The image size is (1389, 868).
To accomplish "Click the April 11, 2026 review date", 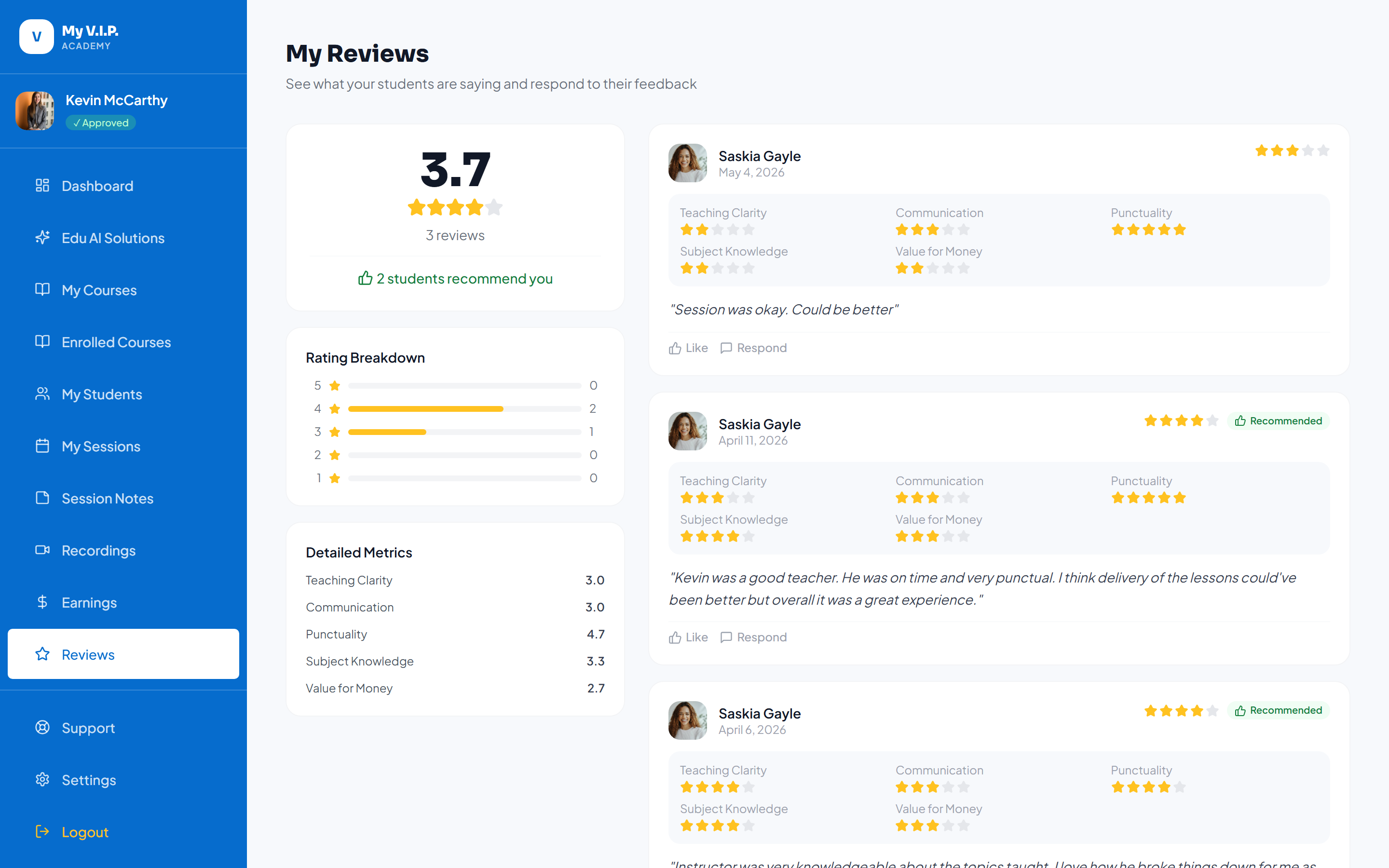I will point(753,440).
